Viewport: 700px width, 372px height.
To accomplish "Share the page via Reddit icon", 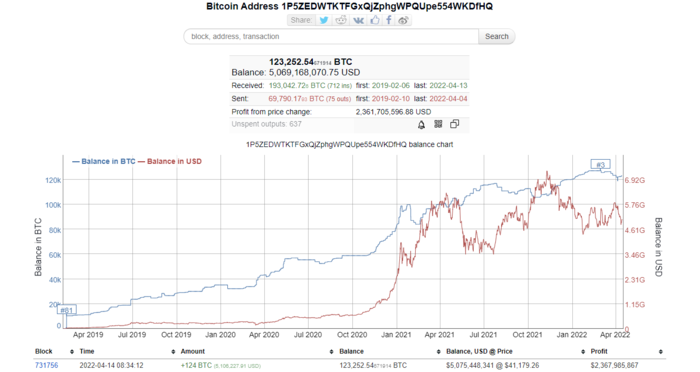I will point(341,20).
